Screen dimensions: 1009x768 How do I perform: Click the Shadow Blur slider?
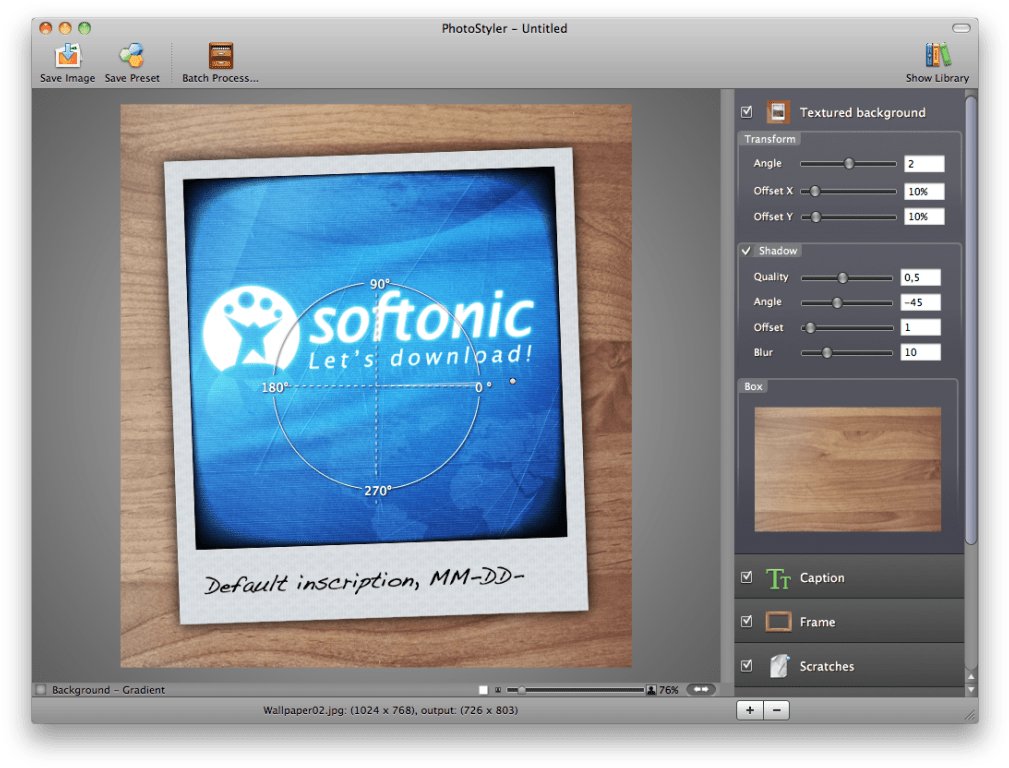847,353
